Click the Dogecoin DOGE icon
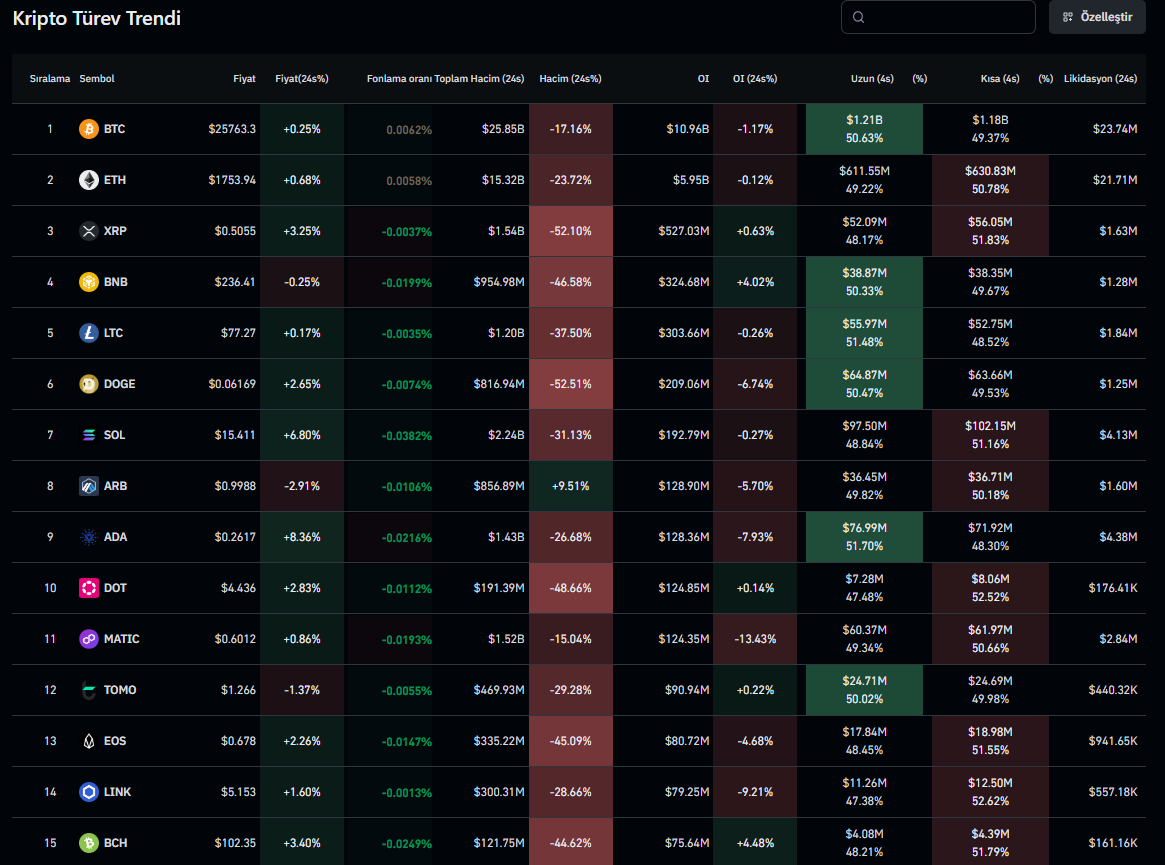This screenshot has width=1165, height=865. [x=89, y=384]
